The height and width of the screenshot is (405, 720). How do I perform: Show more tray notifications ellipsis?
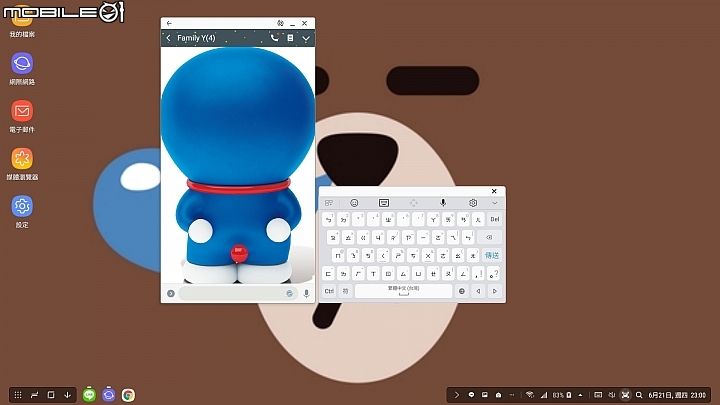pyautogui.click(x=512, y=395)
